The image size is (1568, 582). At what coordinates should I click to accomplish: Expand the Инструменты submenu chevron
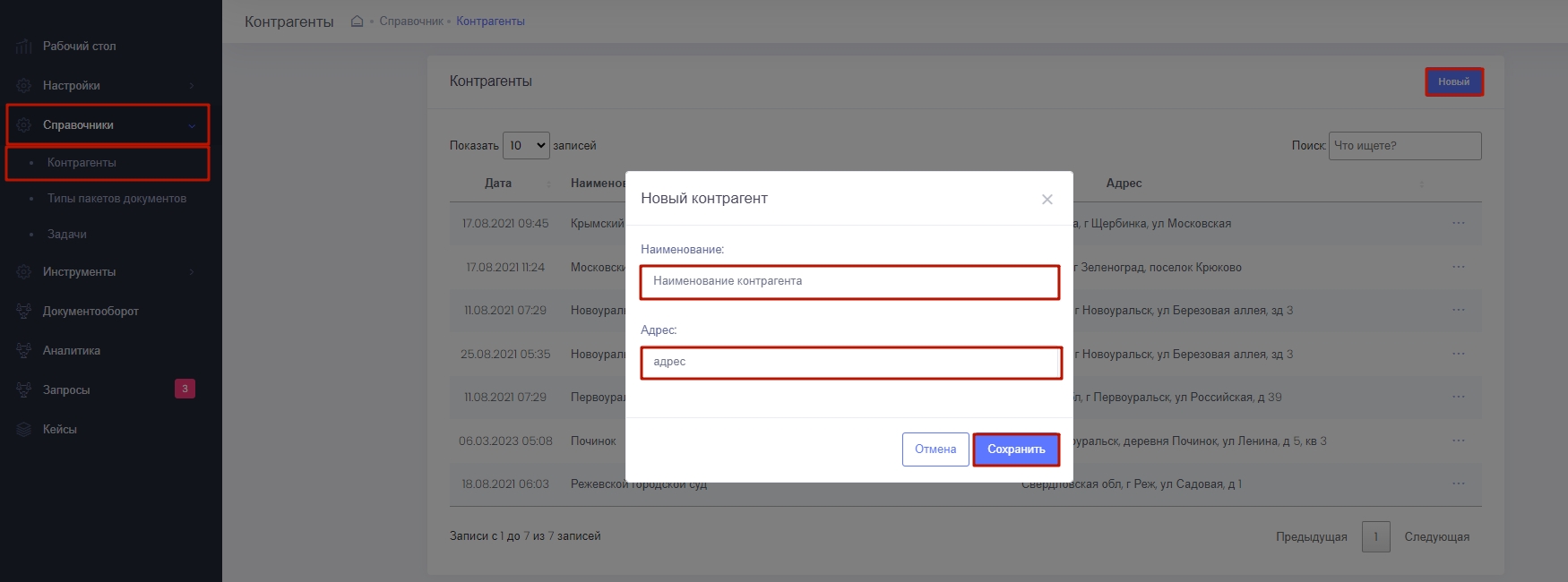191,272
